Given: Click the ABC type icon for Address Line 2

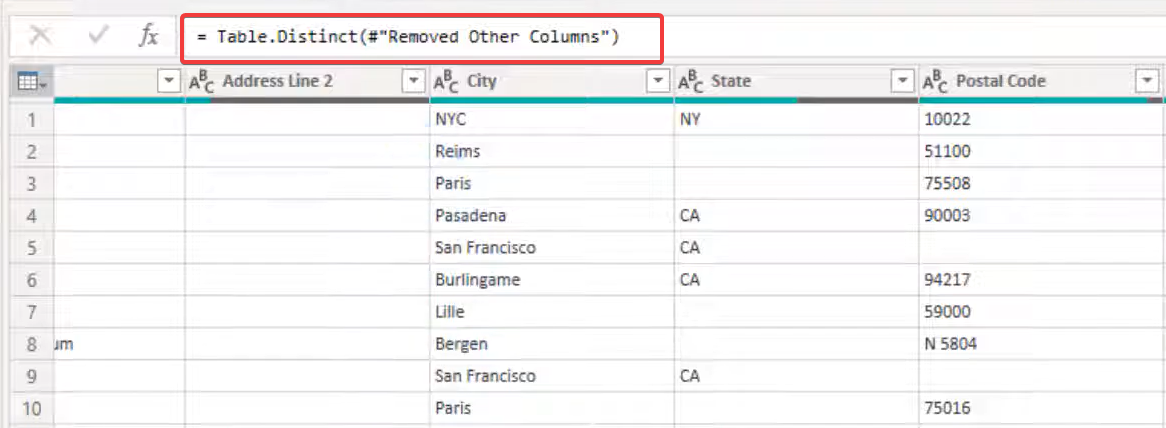Looking at the screenshot, I should point(202,82).
